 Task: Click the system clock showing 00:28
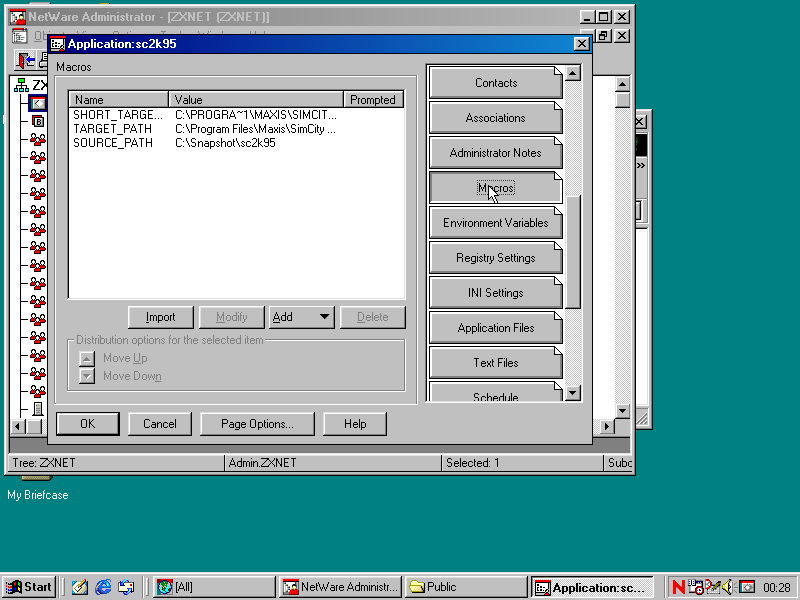point(777,588)
